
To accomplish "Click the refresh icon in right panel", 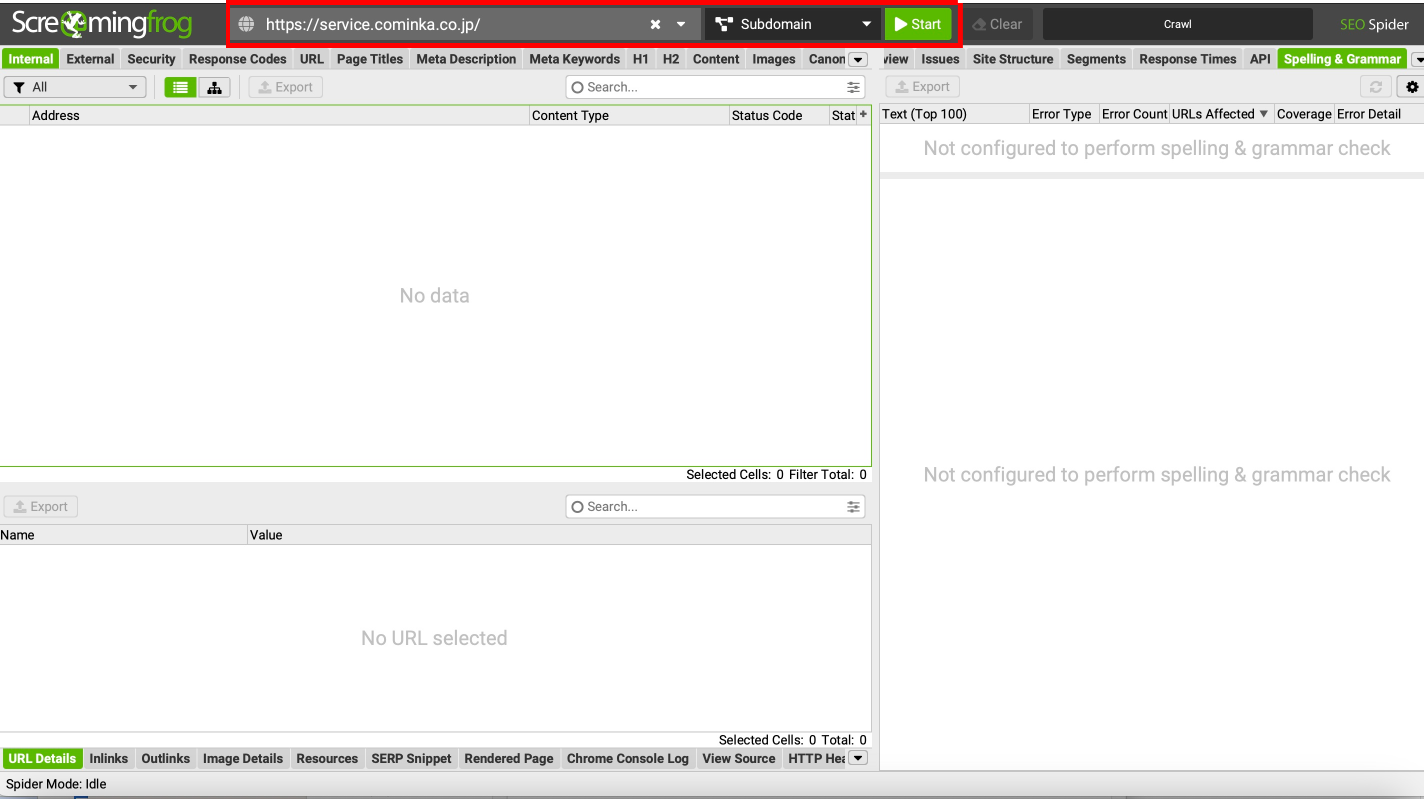I will click(1376, 87).
